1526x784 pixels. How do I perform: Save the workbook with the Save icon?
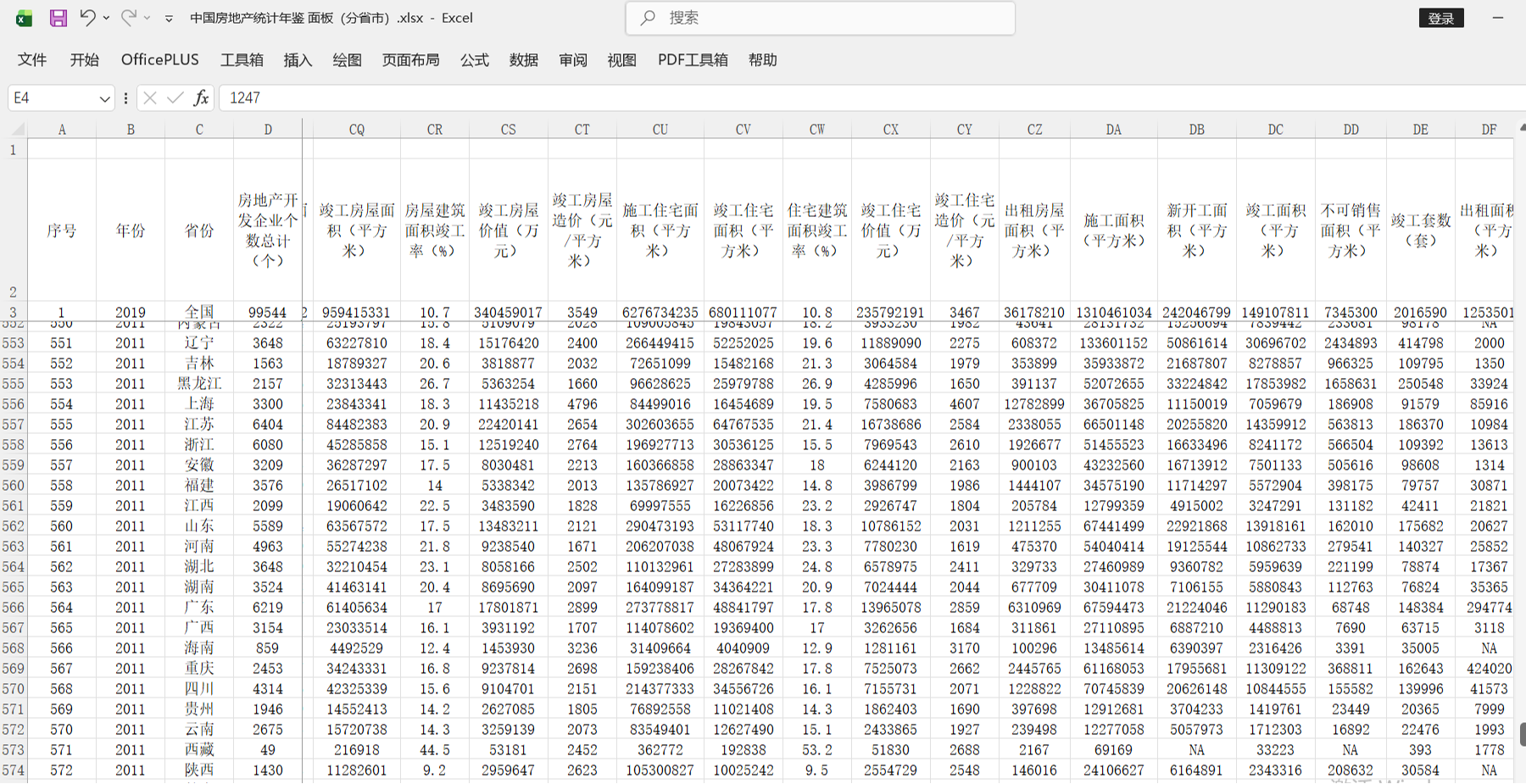pos(58,18)
